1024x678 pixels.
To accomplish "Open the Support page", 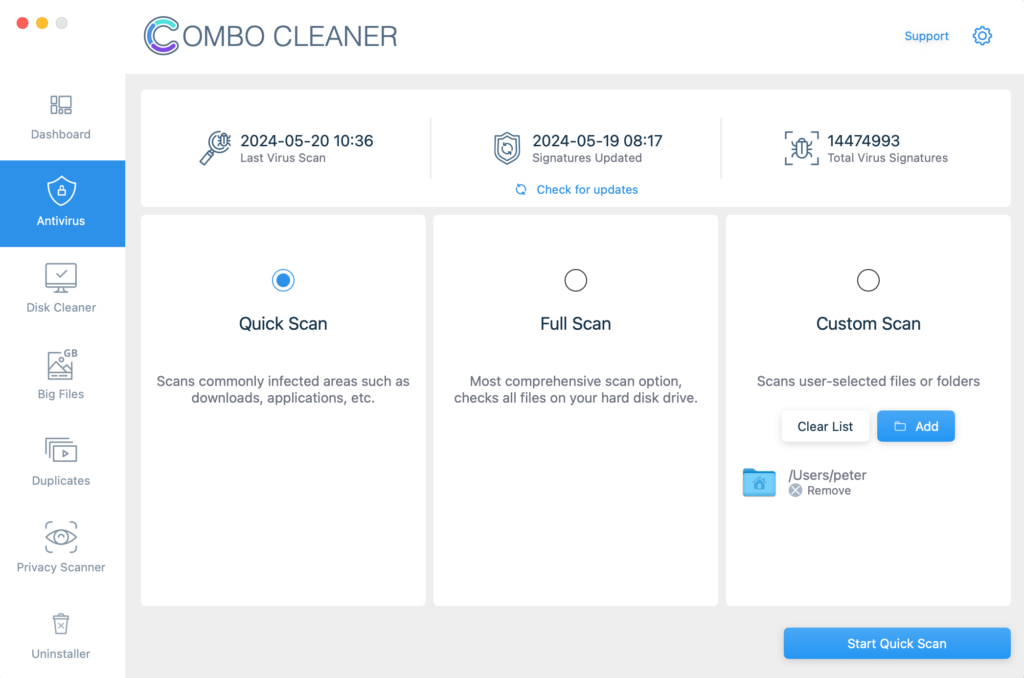I will coord(926,35).
